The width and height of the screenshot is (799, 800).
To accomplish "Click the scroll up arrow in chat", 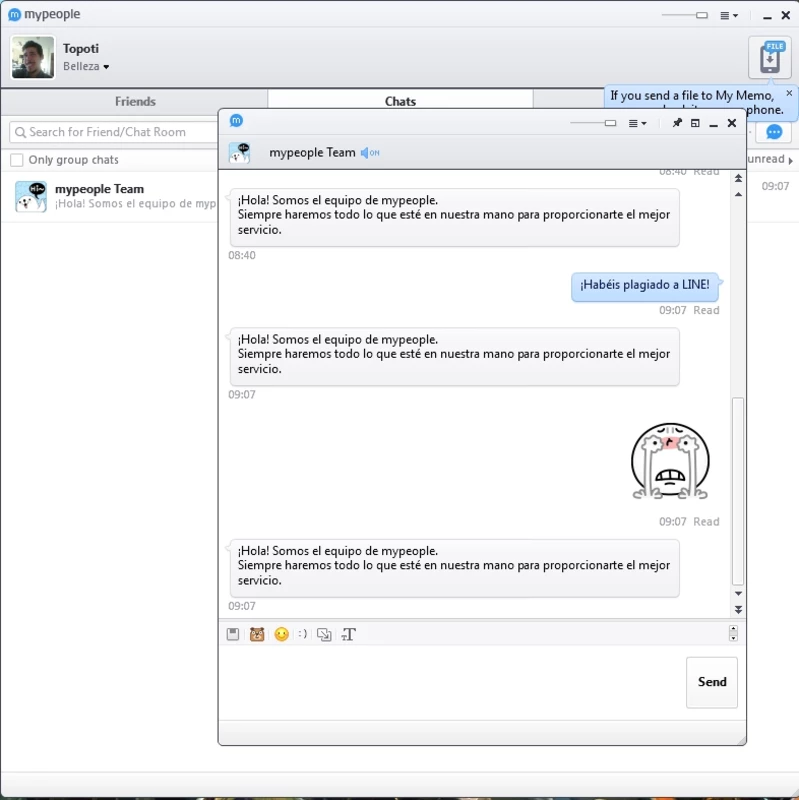I will pyautogui.click(x=738, y=194).
